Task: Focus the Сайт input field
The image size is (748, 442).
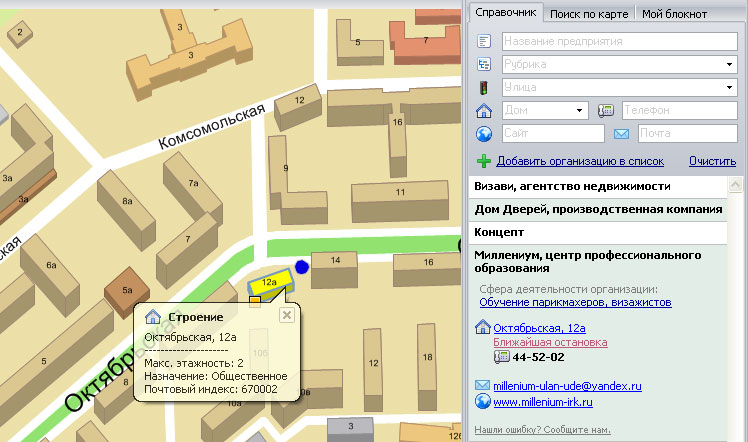Action: (553, 133)
